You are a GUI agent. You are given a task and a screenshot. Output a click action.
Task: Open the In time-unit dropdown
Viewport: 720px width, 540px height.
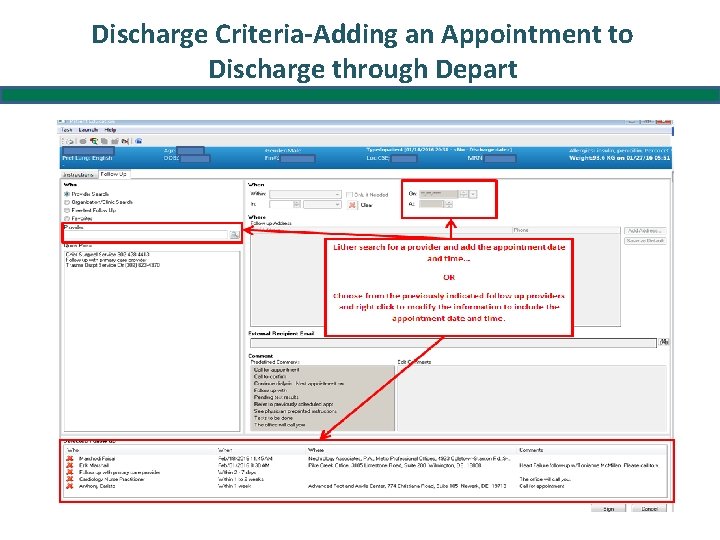(x=322, y=204)
